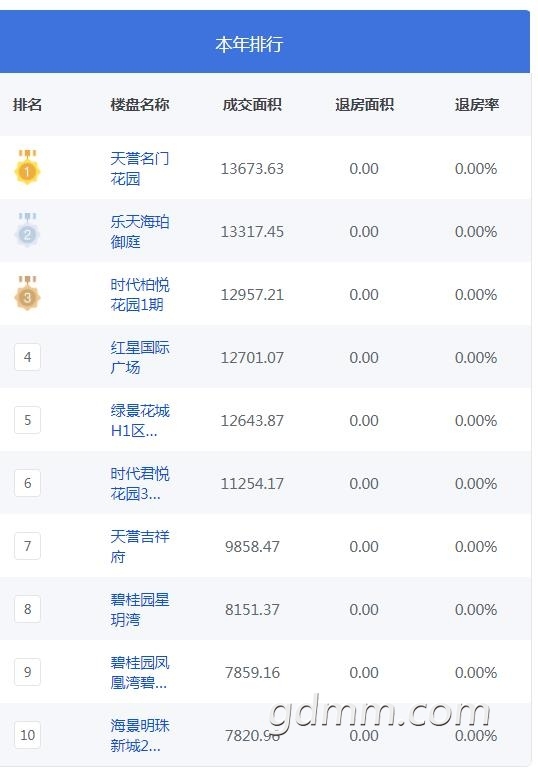Open the 碧桂园星玥湾 property link
The image size is (538, 775).
pos(140,609)
